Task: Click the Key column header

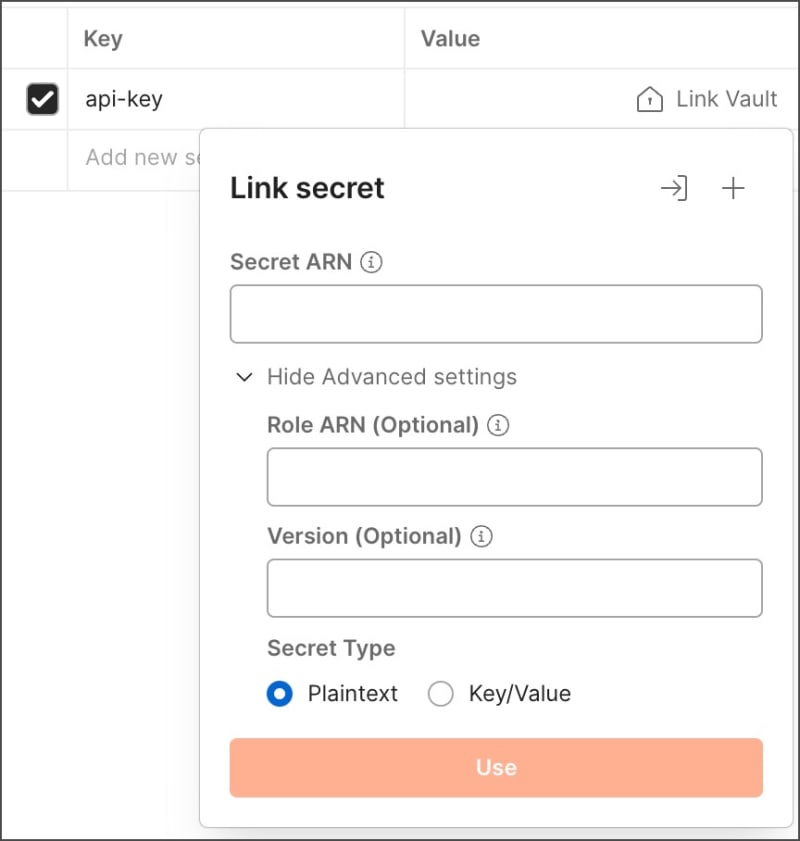Action: tap(104, 38)
